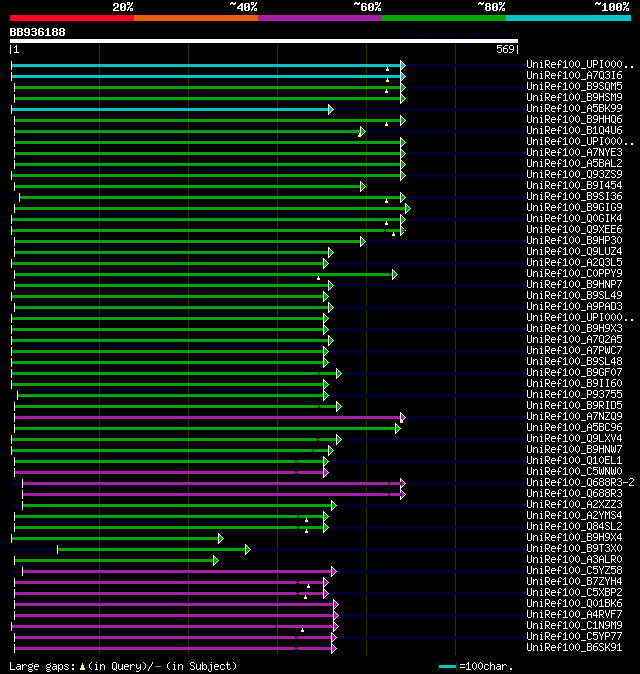The height and width of the screenshot is (674, 640).
Task: Select label UniRef100_C1N9M9
Action: 574,625
